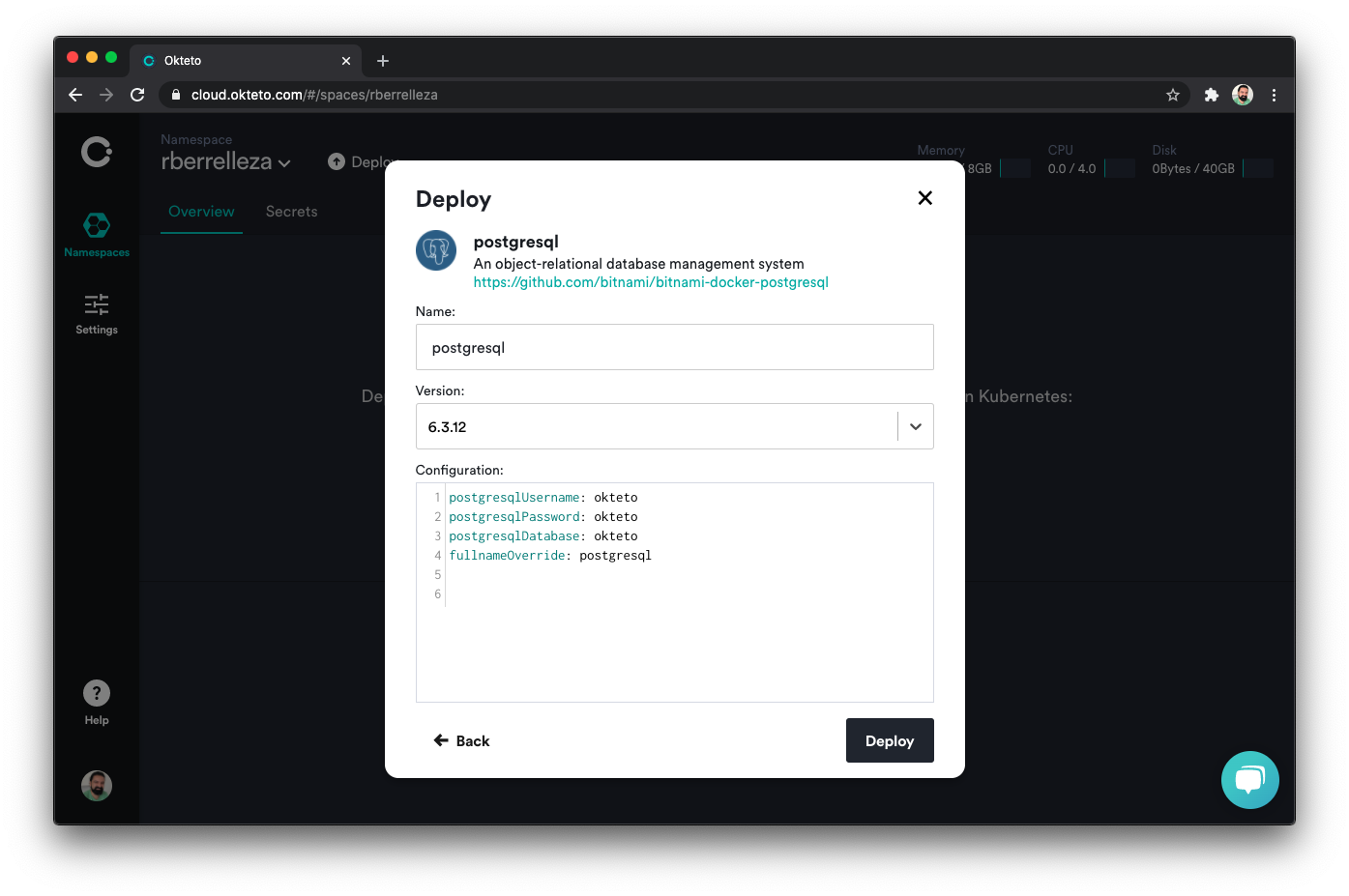Open a new browser tab
Viewport: 1349px width, 896px height.
(x=383, y=61)
